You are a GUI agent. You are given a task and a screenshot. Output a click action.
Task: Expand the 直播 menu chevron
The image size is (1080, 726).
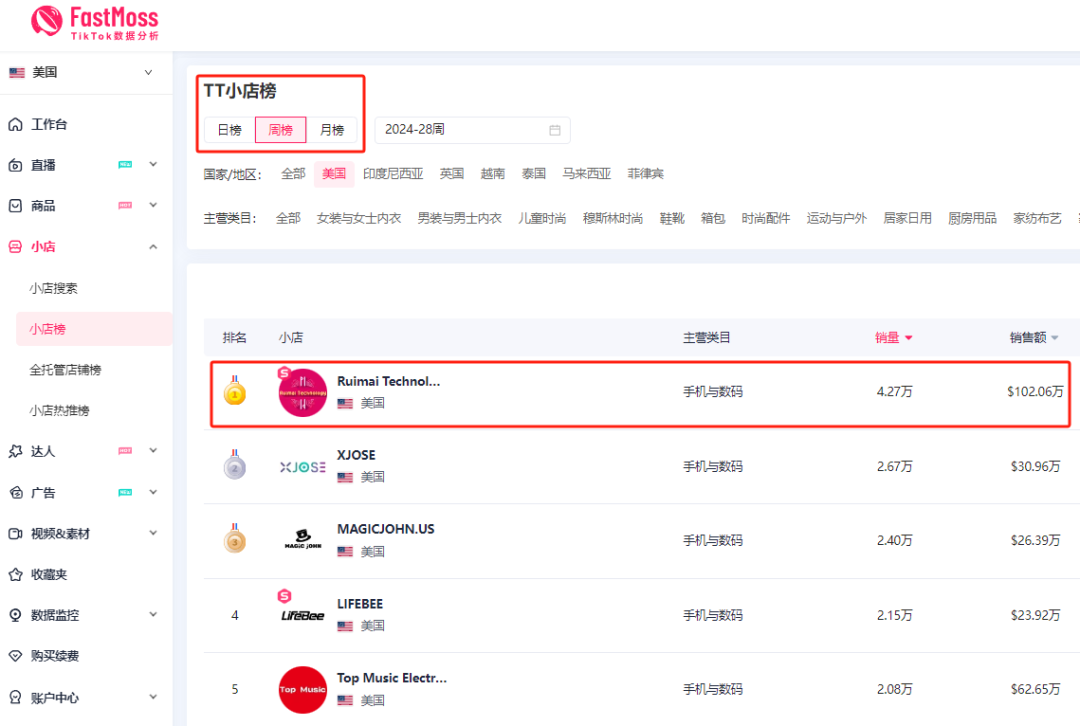point(153,164)
